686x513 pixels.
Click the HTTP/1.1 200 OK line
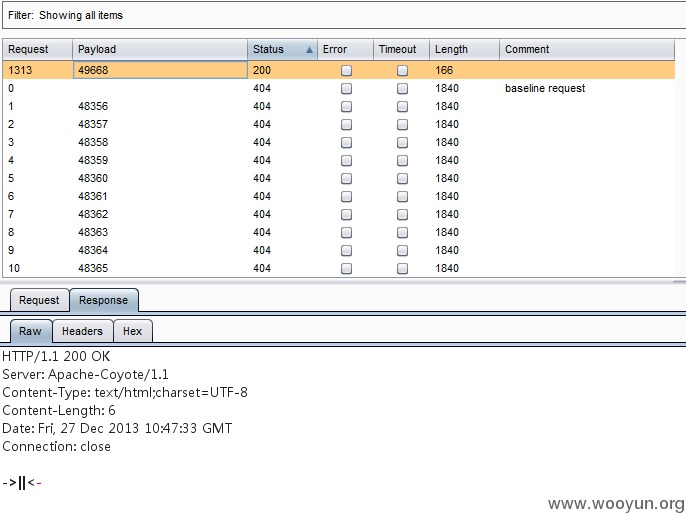[56, 356]
